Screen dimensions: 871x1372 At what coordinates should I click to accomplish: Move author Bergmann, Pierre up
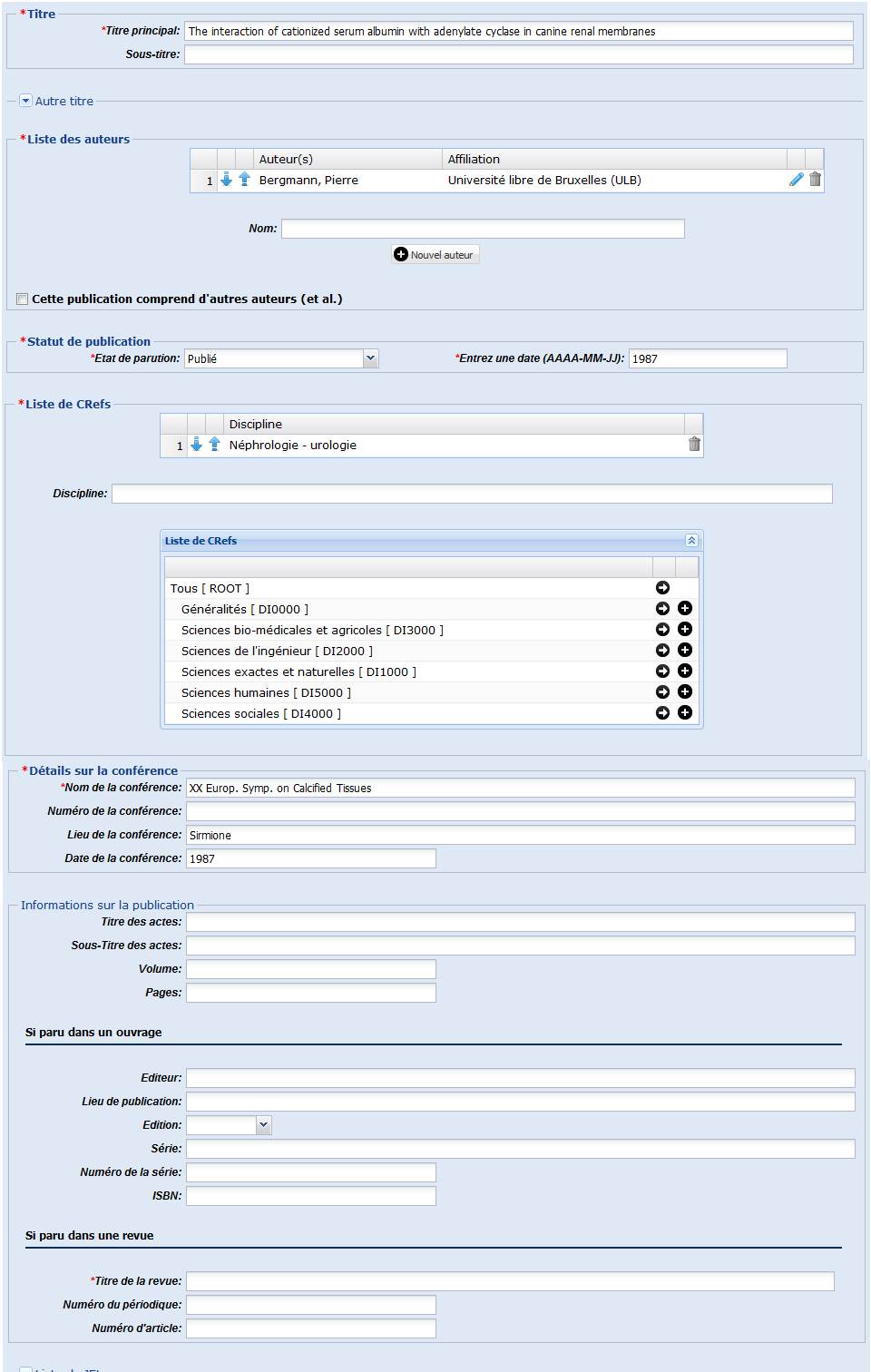[244, 180]
